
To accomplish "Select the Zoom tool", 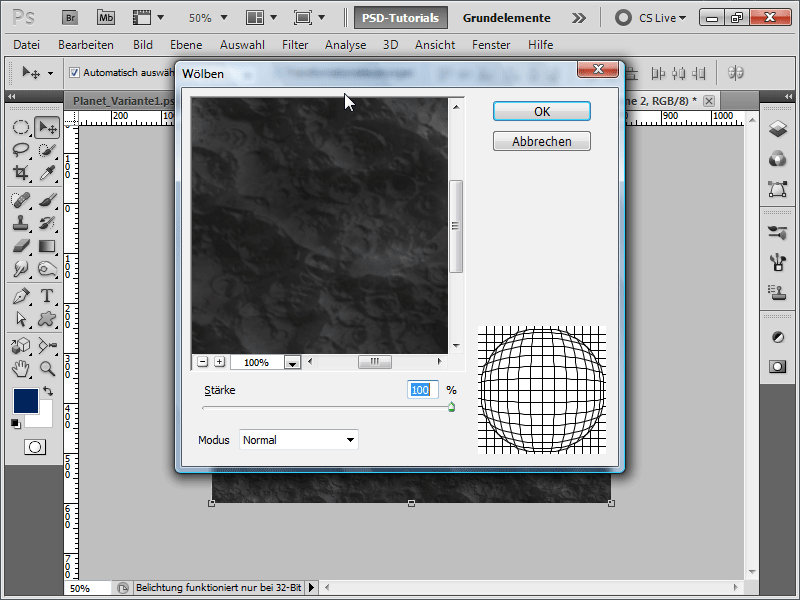I will coord(47,368).
